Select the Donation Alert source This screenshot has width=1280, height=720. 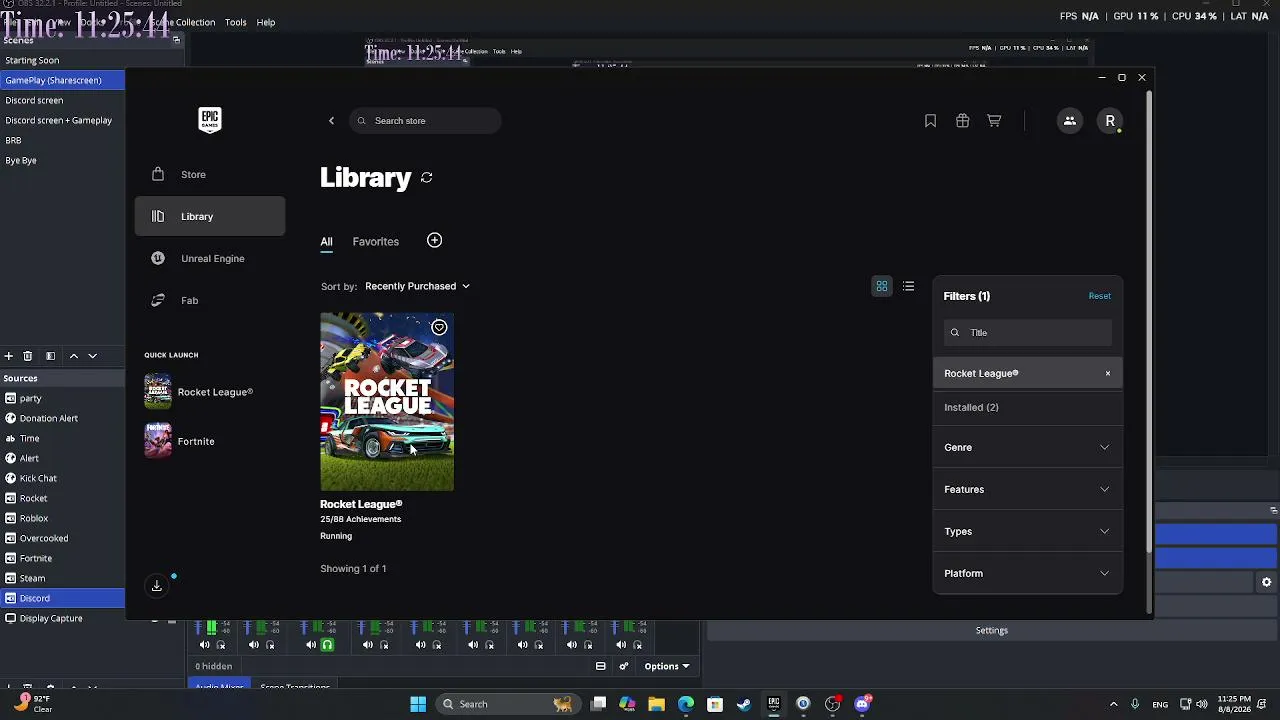[63, 419]
